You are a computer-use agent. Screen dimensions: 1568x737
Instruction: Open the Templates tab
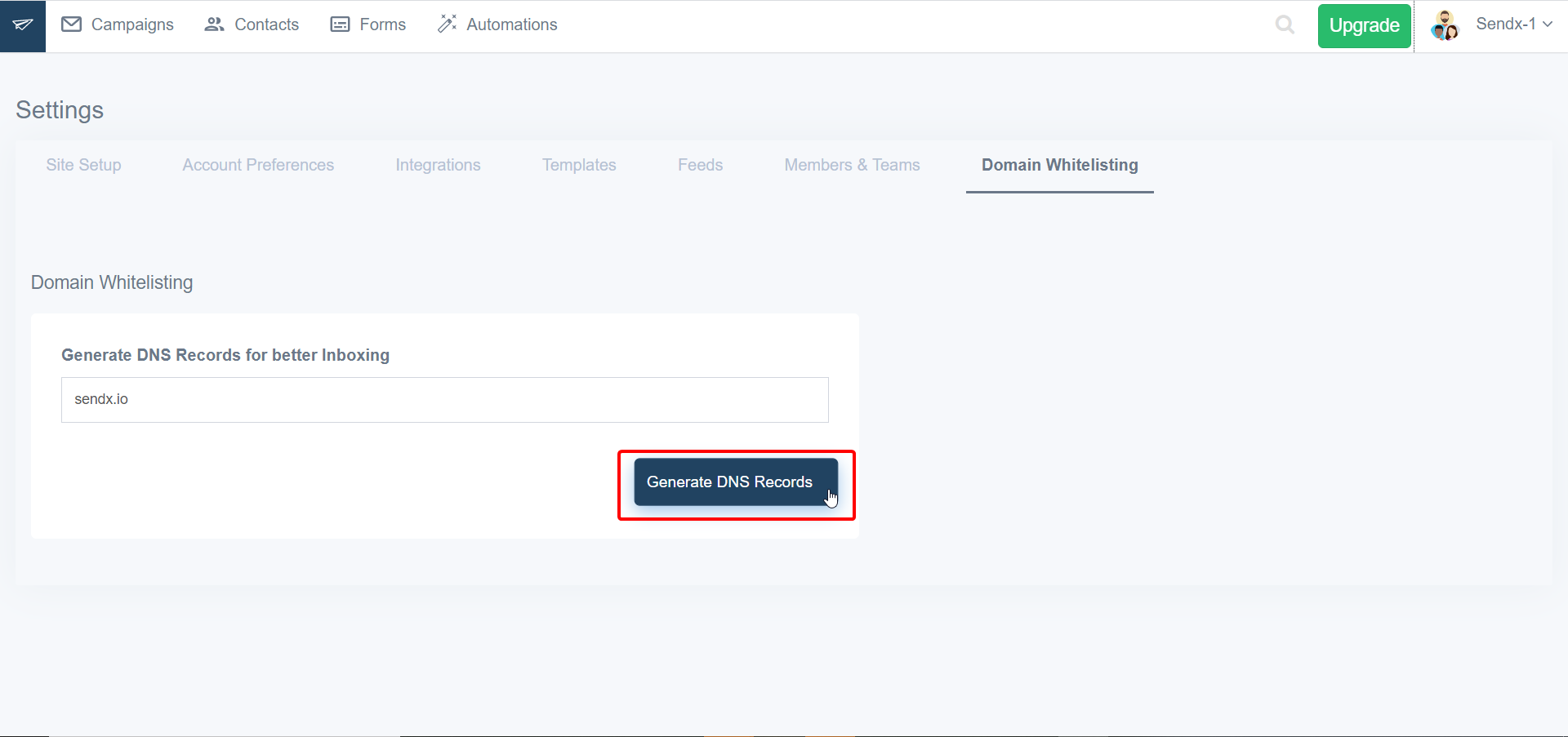(579, 165)
